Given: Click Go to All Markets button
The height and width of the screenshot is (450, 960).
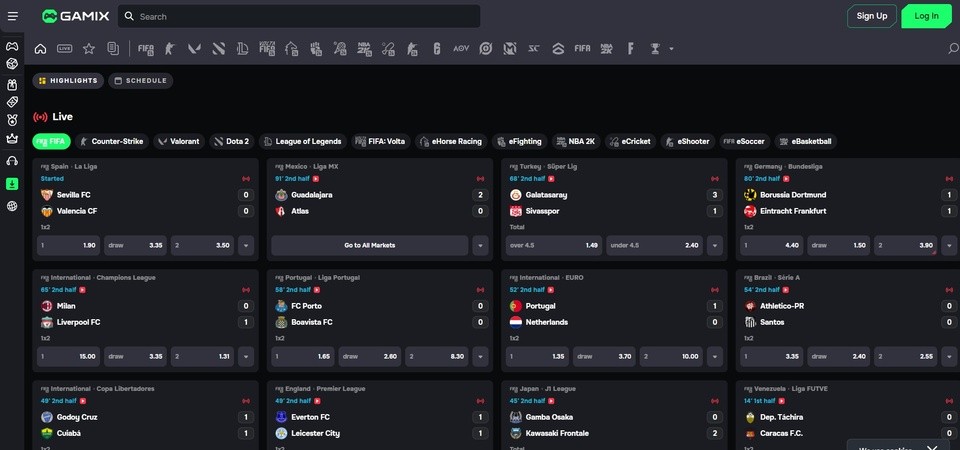Looking at the screenshot, I should [370, 246].
